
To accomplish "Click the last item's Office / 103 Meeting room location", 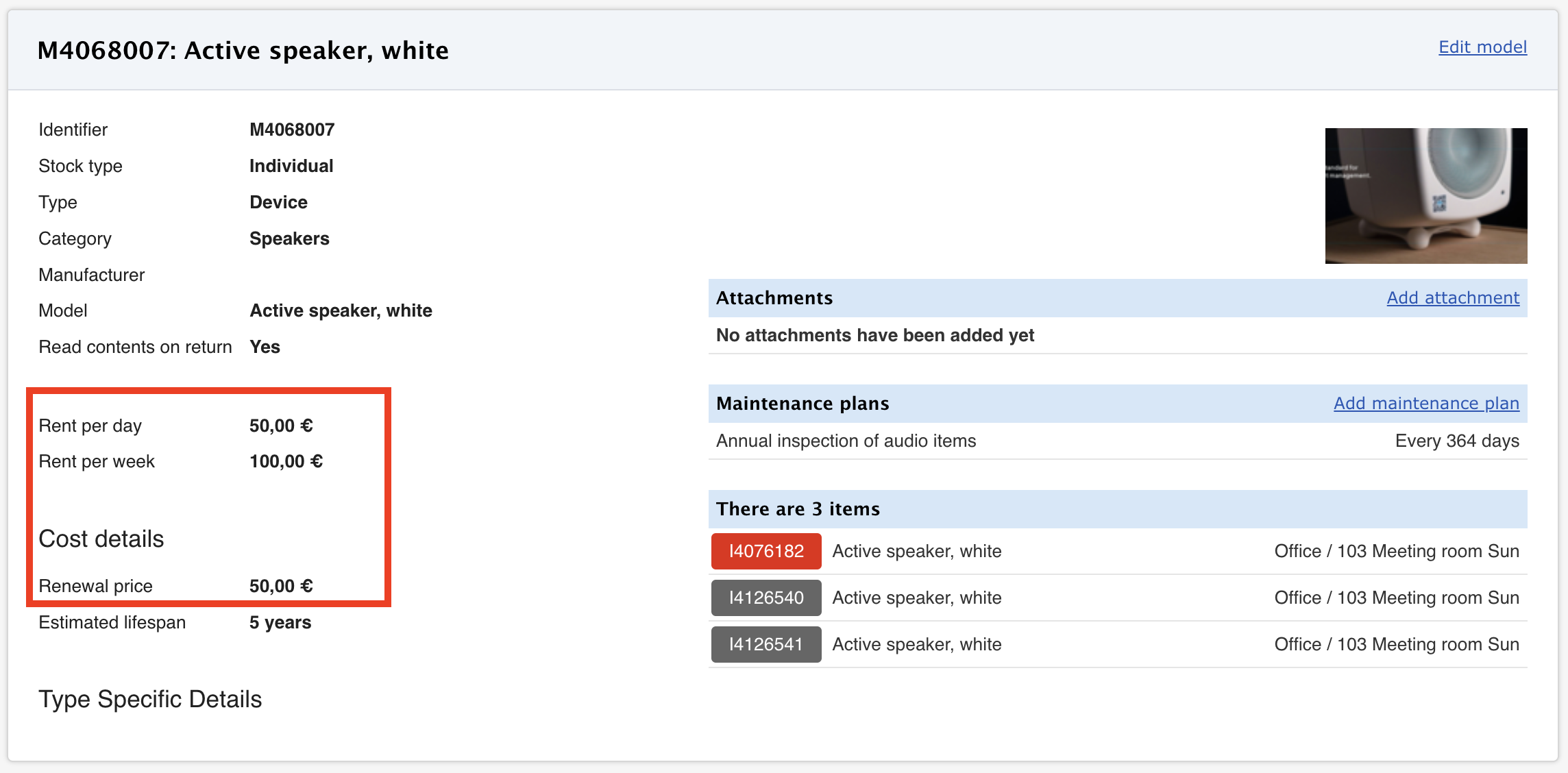I will click(x=1396, y=645).
